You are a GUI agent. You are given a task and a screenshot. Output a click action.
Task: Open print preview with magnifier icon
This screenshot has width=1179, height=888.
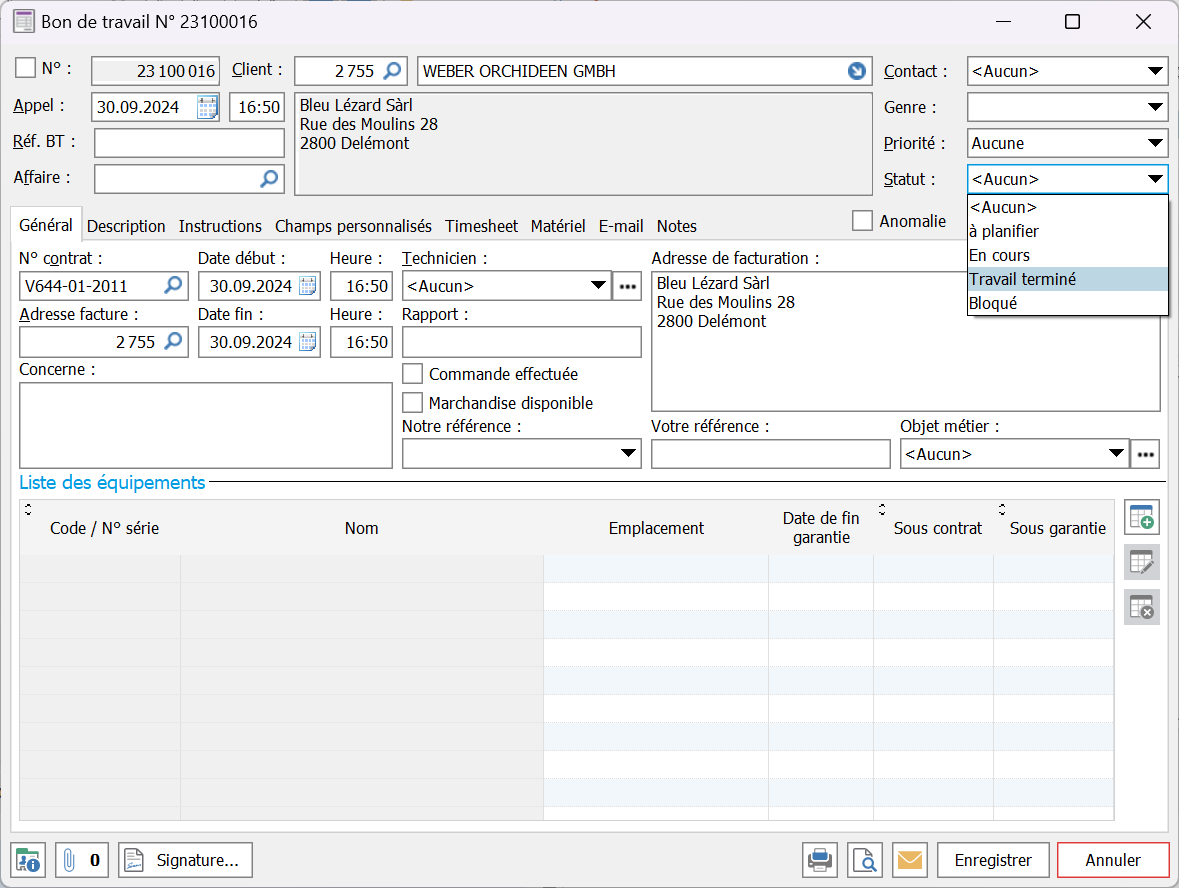pyautogui.click(x=865, y=860)
